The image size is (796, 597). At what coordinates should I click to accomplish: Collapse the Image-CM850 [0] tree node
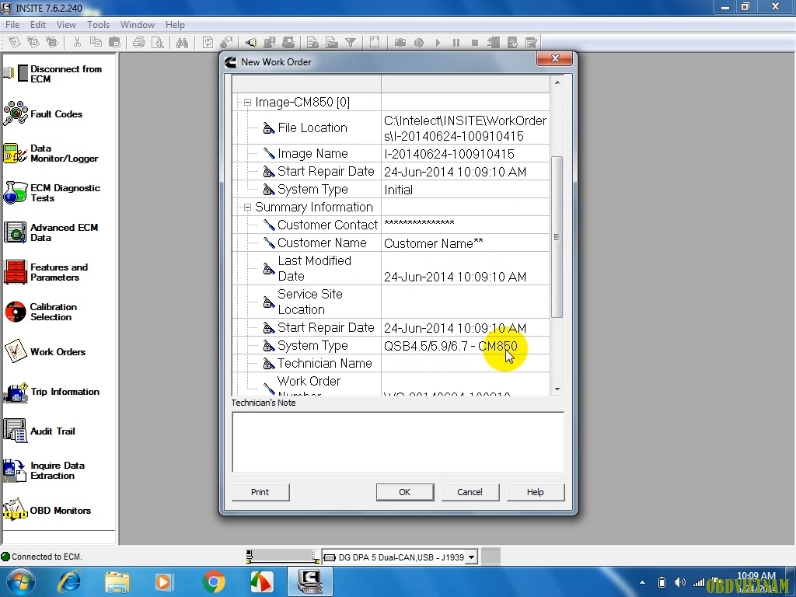(x=247, y=103)
